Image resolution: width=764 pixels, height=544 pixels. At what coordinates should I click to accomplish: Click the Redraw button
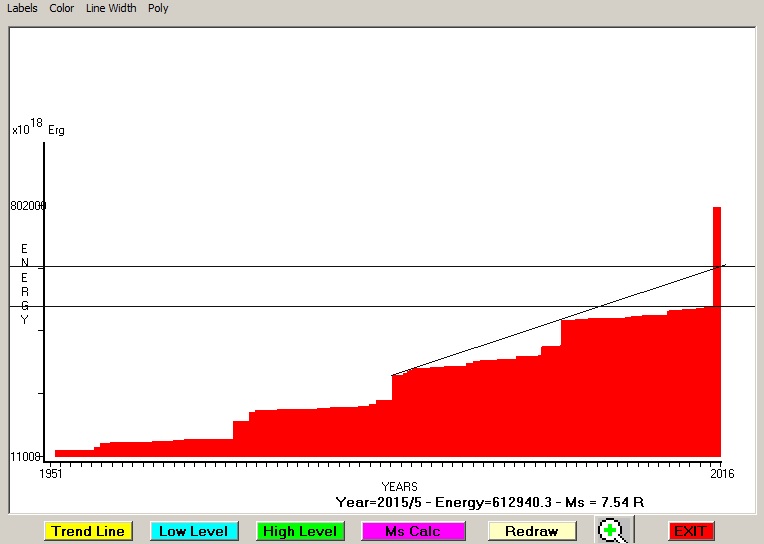pos(531,531)
